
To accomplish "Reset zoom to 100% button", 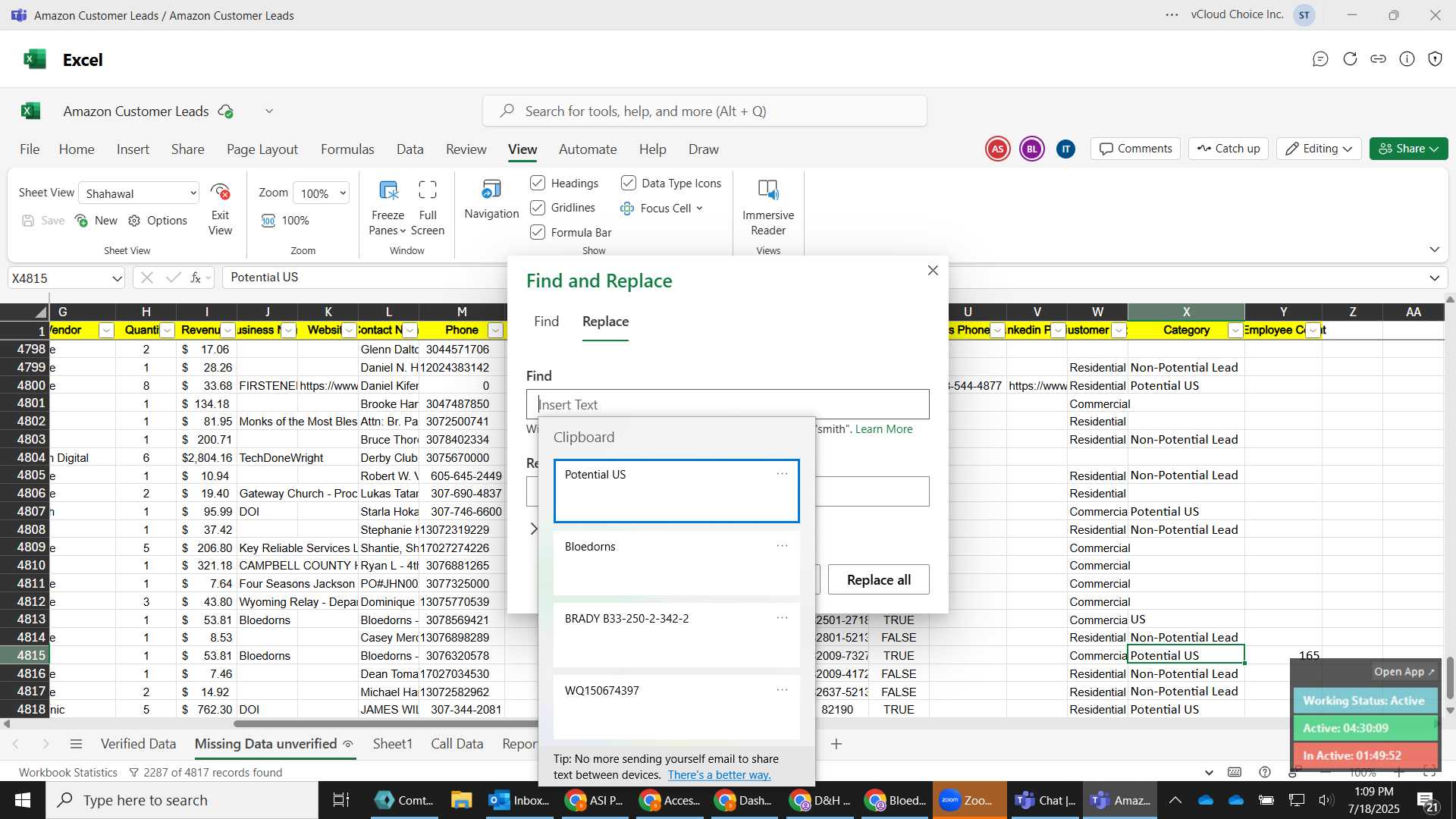I will pyautogui.click(x=285, y=221).
